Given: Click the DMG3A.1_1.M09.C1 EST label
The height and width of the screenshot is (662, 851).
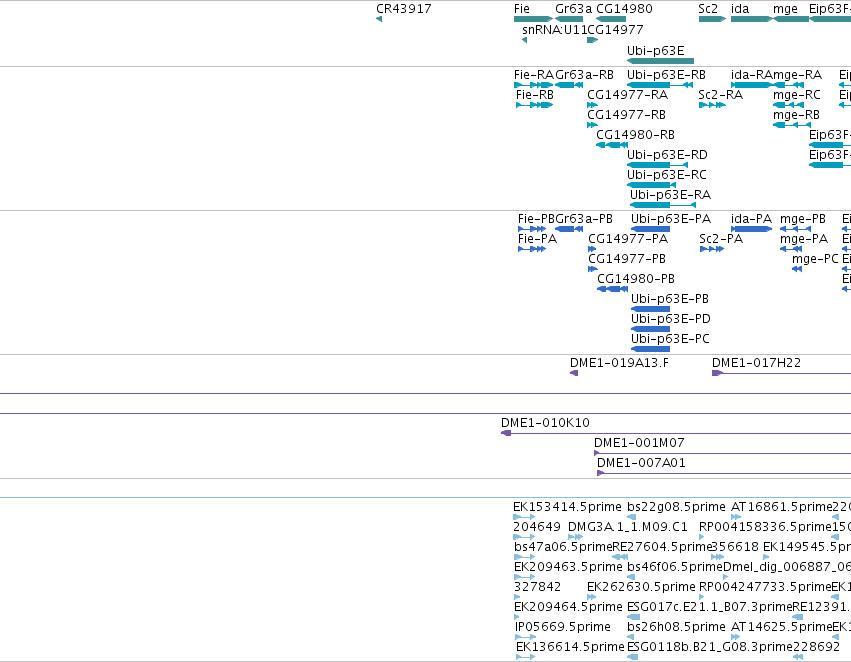Looking at the screenshot, I should coord(628,527).
